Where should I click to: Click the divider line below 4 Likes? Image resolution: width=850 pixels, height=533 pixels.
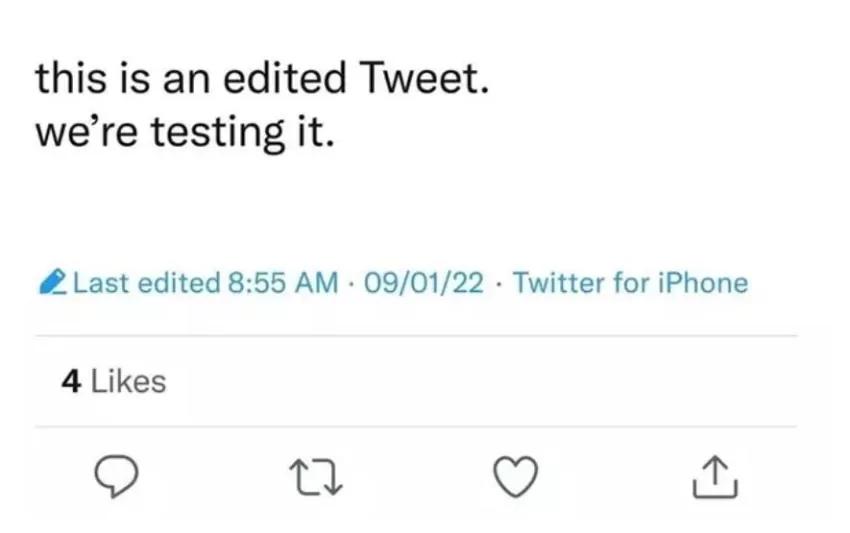click(416, 427)
